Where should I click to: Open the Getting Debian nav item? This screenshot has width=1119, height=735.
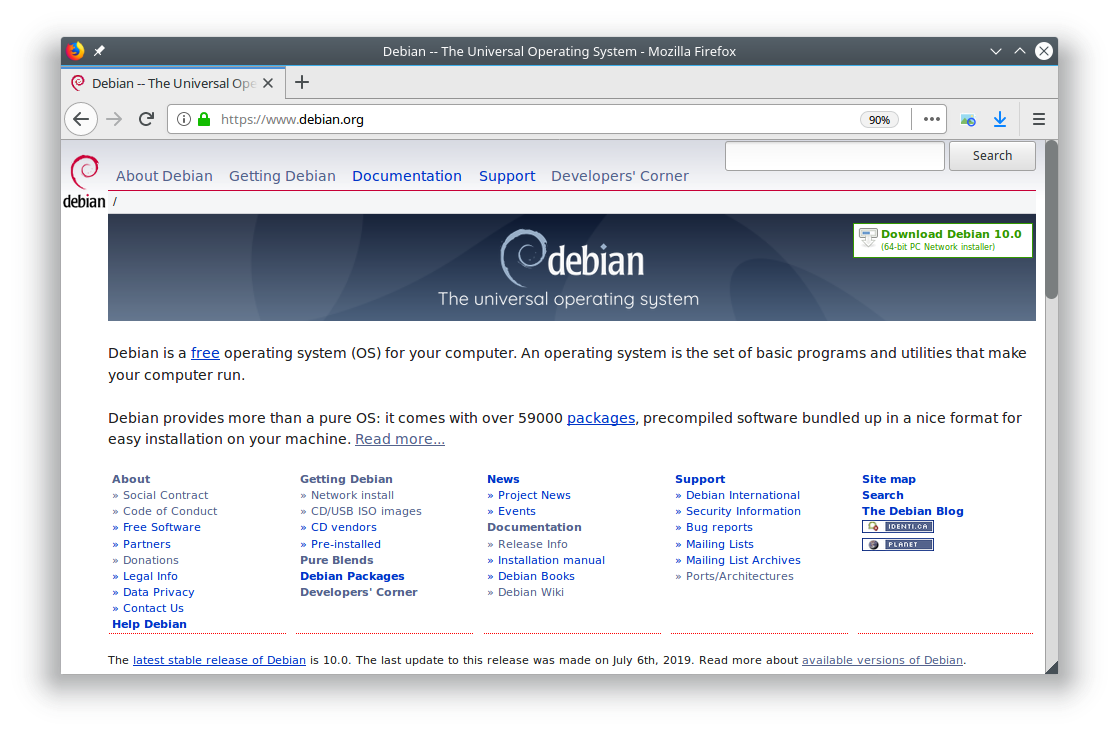282,176
